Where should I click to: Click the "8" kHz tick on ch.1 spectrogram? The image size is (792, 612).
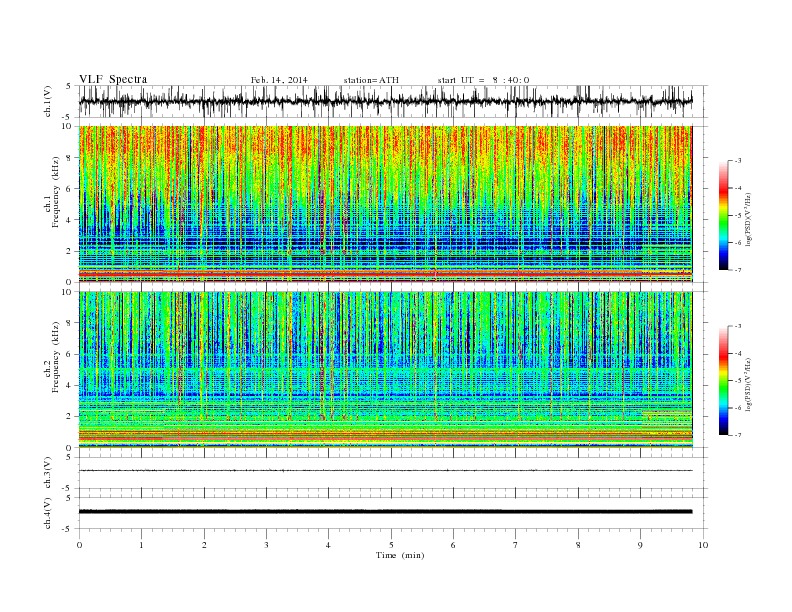(69, 158)
